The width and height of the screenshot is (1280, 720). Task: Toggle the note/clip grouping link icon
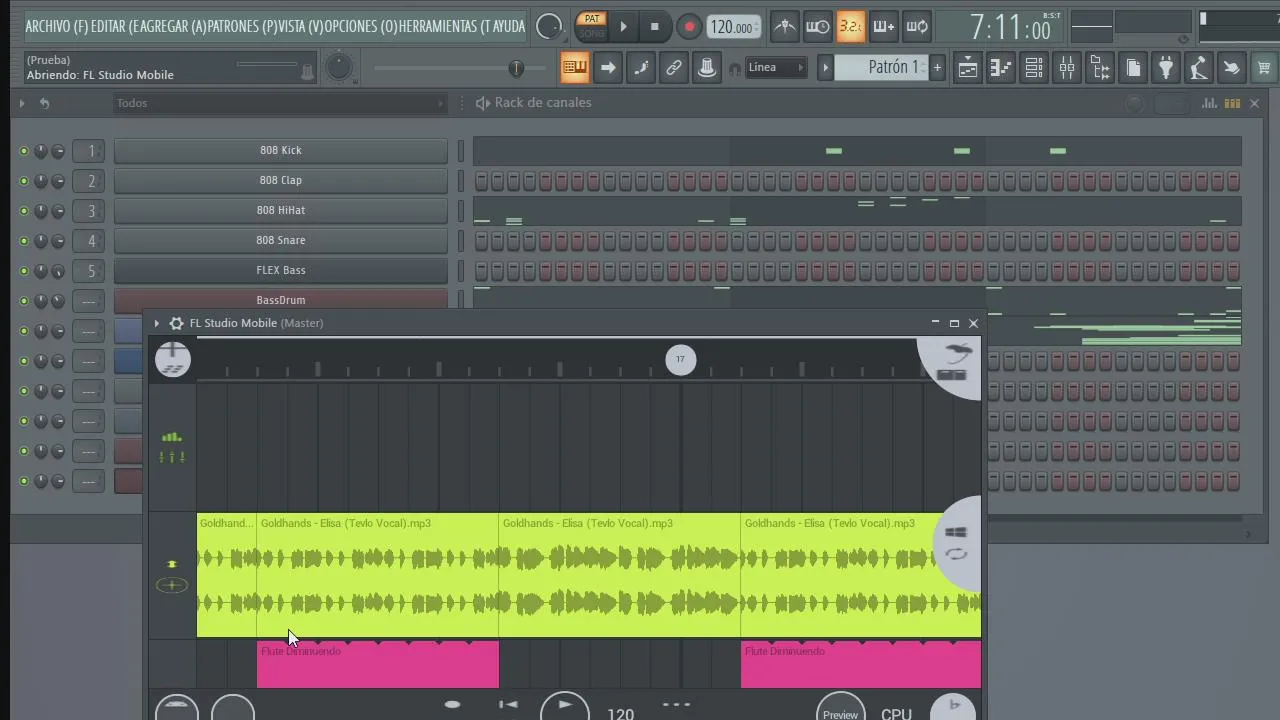click(x=674, y=68)
